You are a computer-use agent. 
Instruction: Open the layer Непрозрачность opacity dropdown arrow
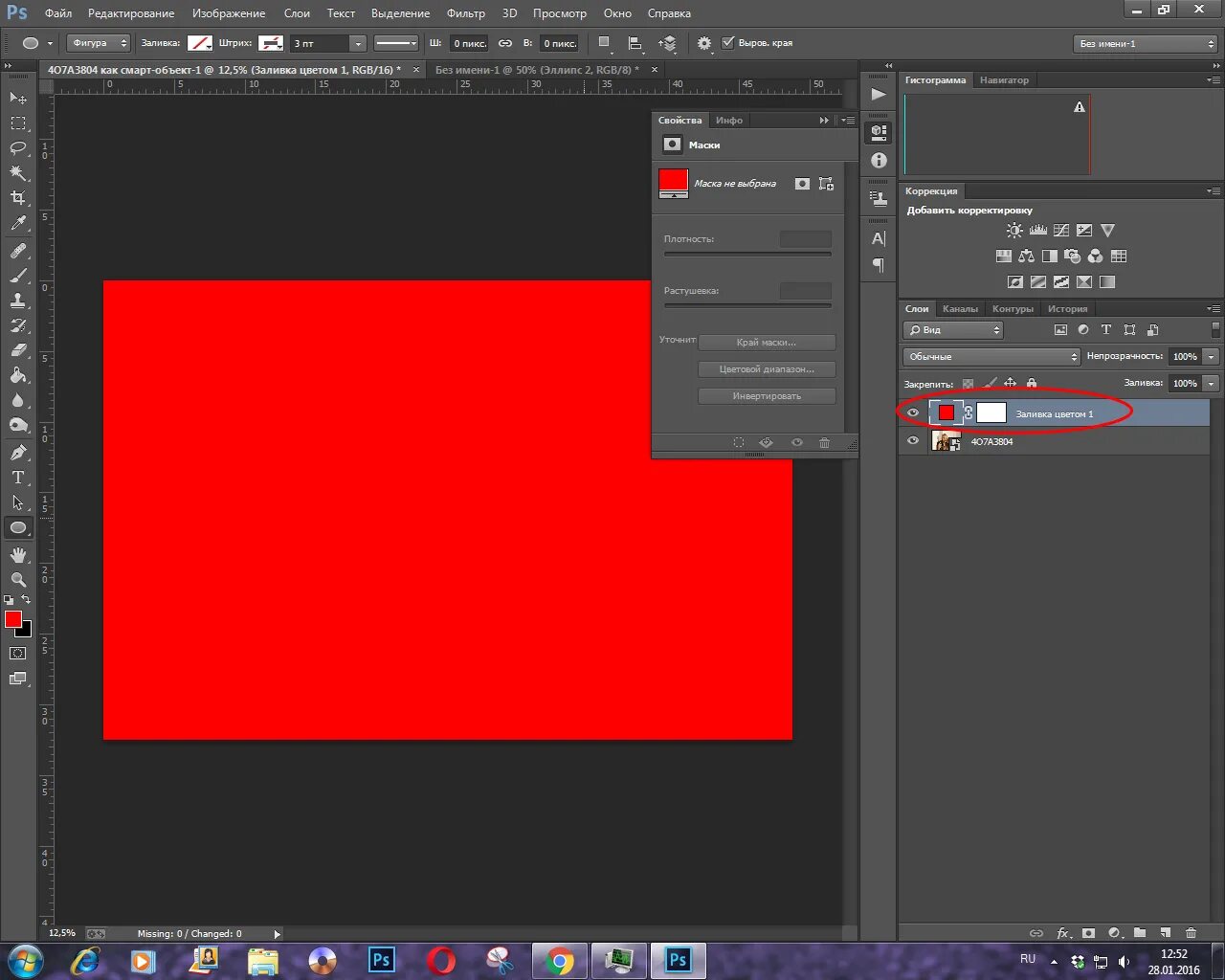pyautogui.click(x=1212, y=356)
